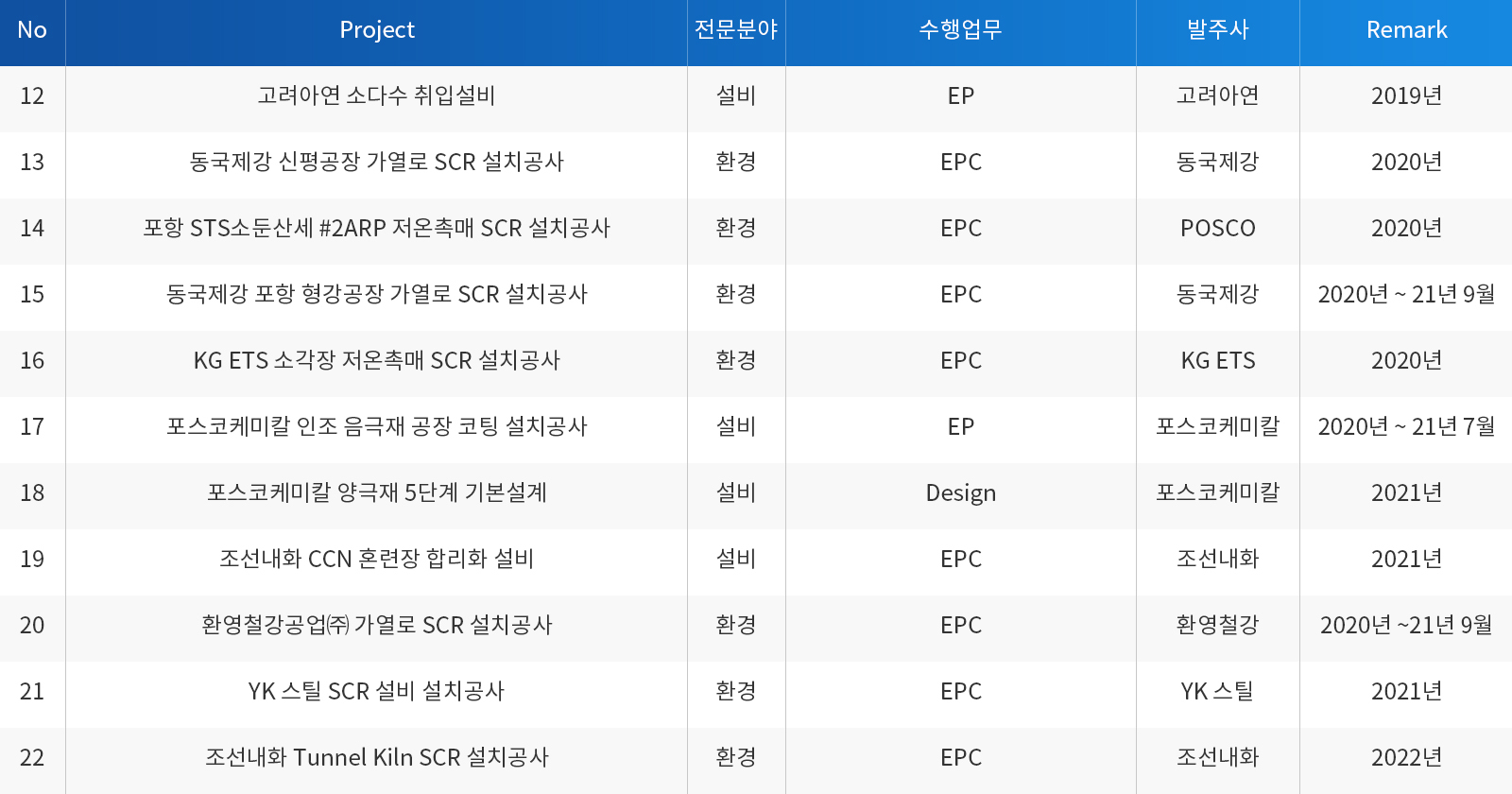Viewport: 1512px width, 794px height.
Task: Click the 환영철강 client cell
Action: [x=1217, y=625]
